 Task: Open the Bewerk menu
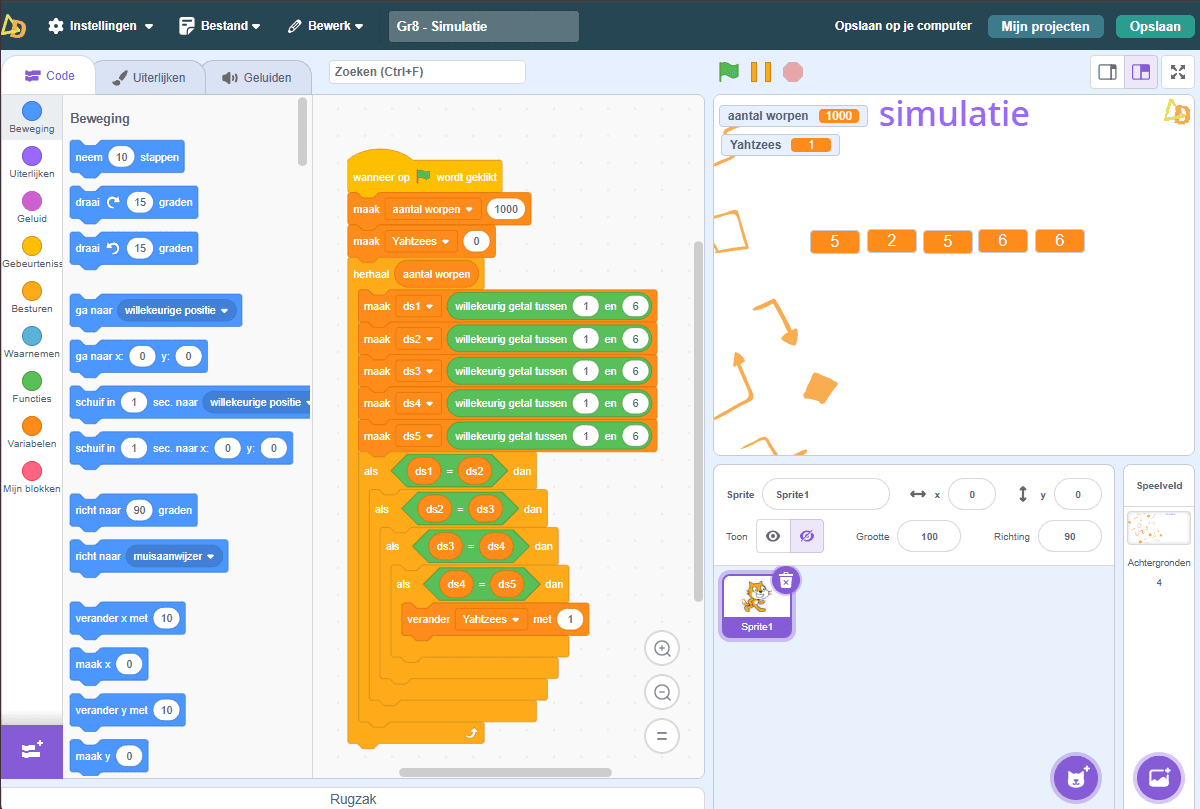[x=325, y=26]
